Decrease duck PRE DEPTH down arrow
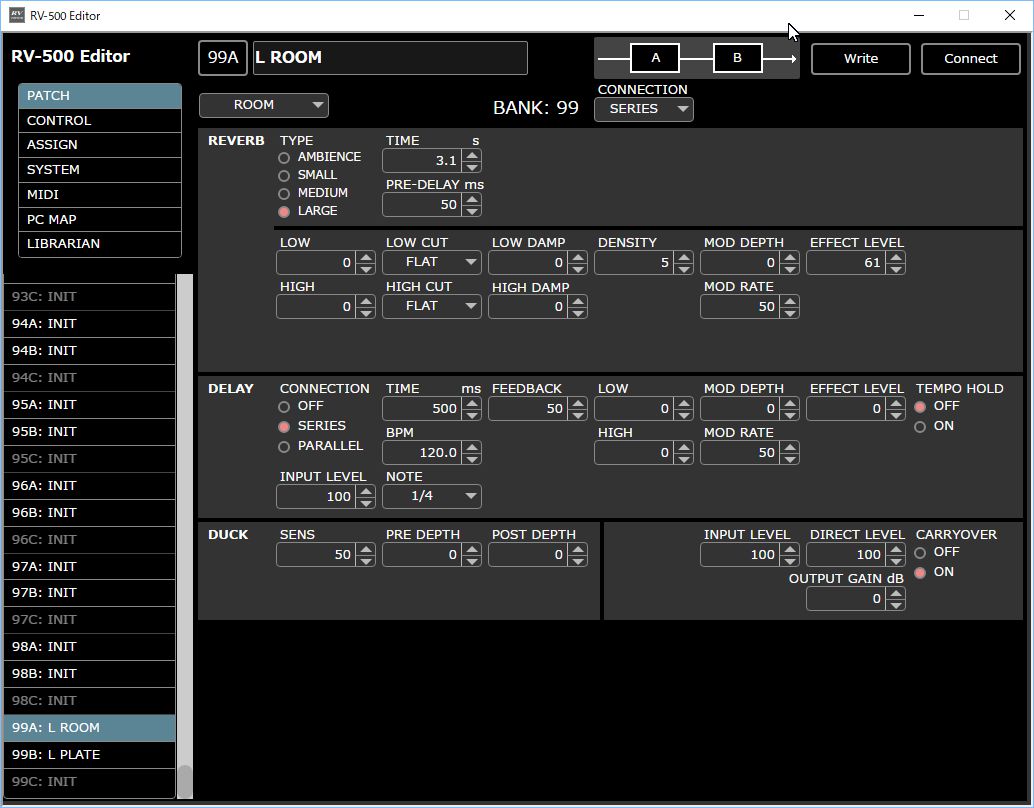1034x808 pixels. click(471, 560)
